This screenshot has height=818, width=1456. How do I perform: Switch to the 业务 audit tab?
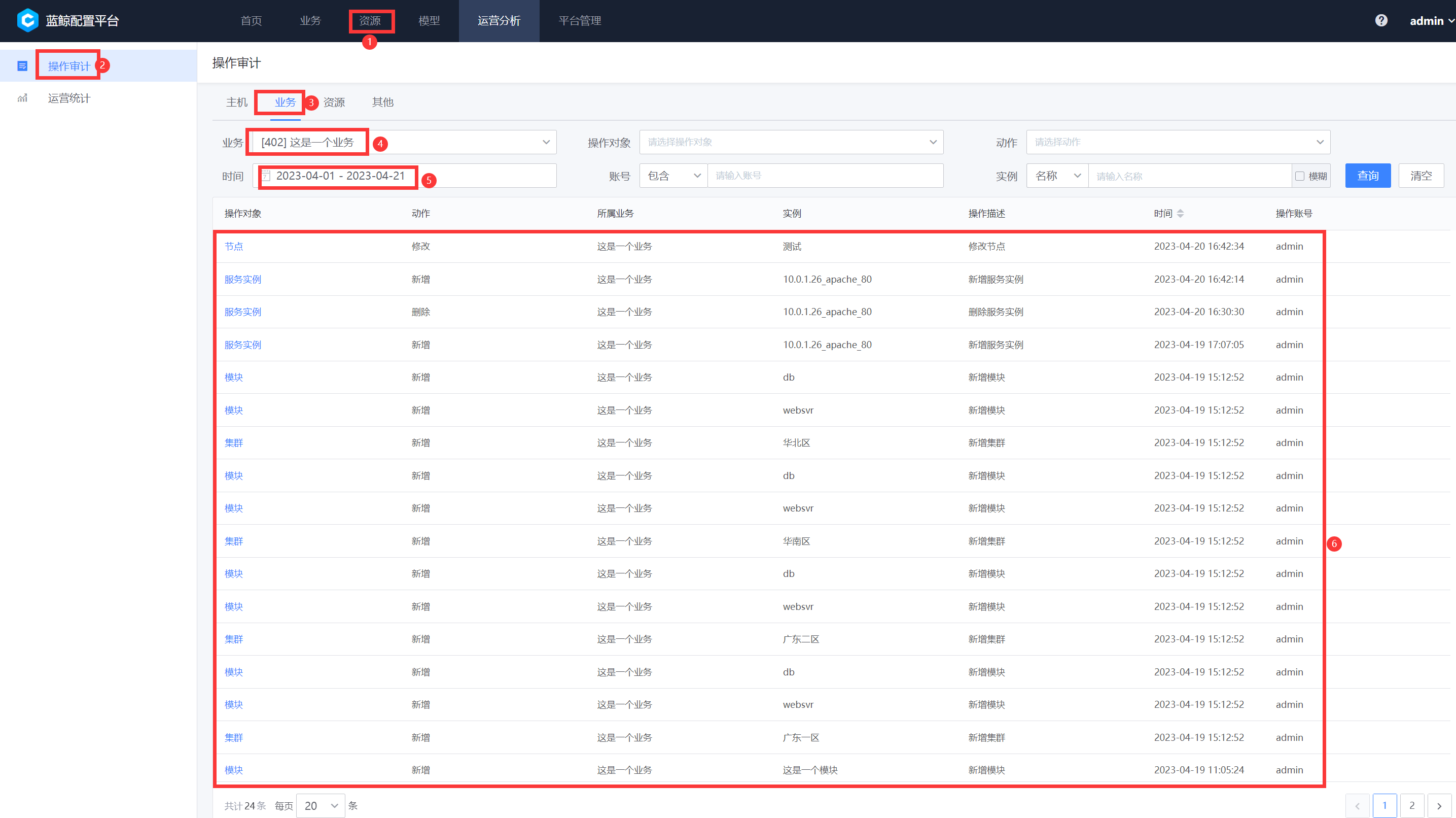pyautogui.click(x=286, y=103)
